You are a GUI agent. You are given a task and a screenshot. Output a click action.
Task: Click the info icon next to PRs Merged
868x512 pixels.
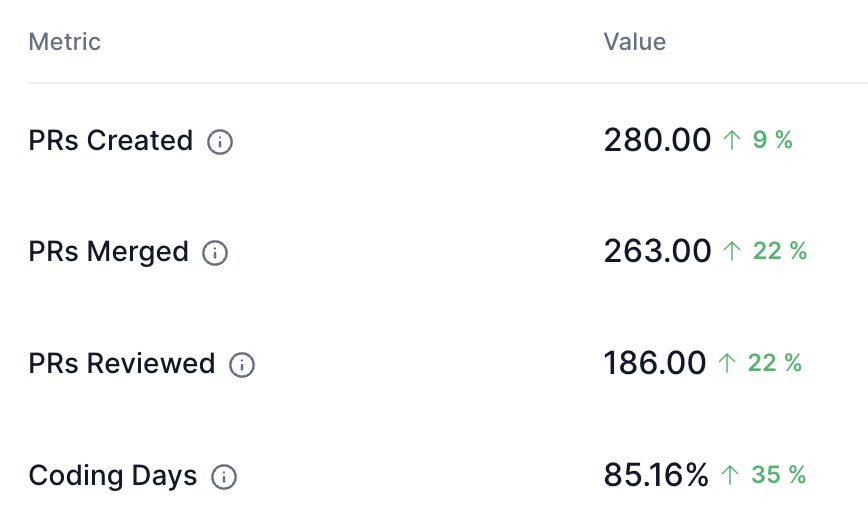pyautogui.click(x=215, y=253)
